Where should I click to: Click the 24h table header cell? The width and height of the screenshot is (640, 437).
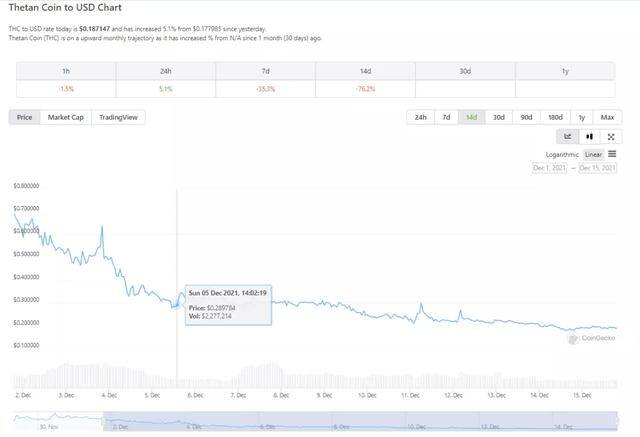click(x=166, y=71)
